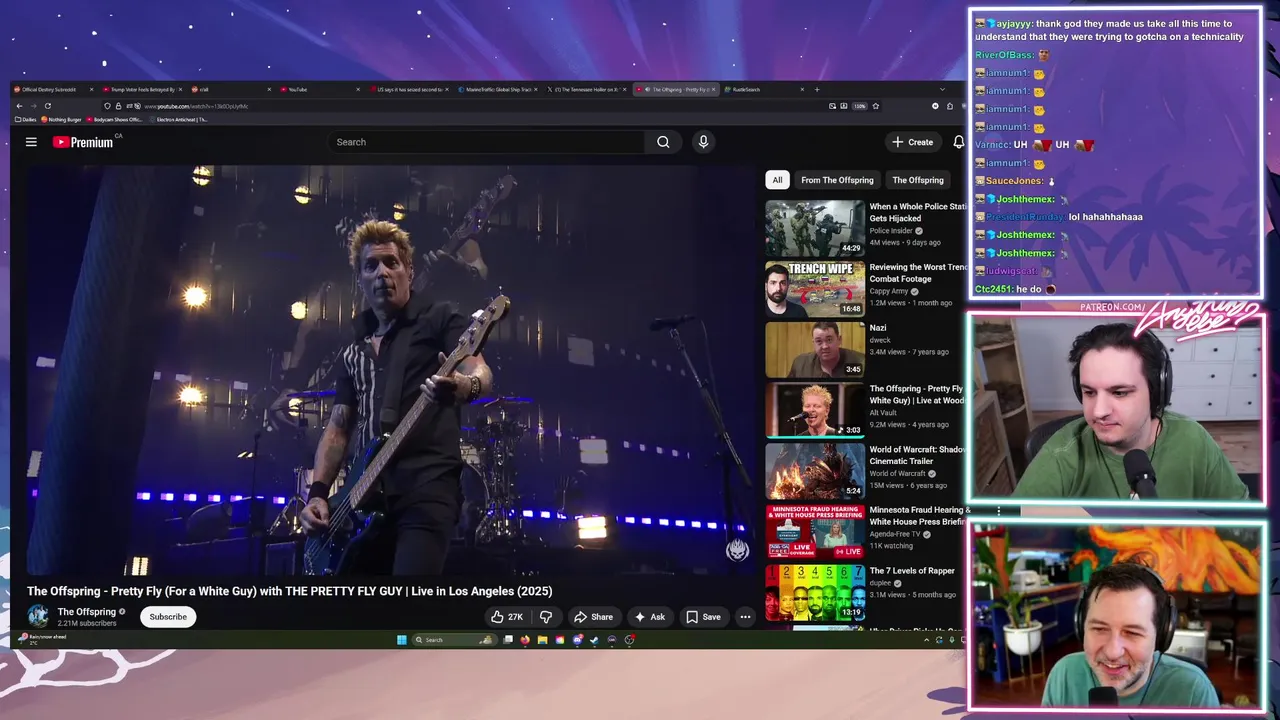Open YouTube notifications bell
Image resolution: width=1280 pixels, height=720 pixels.
(958, 142)
